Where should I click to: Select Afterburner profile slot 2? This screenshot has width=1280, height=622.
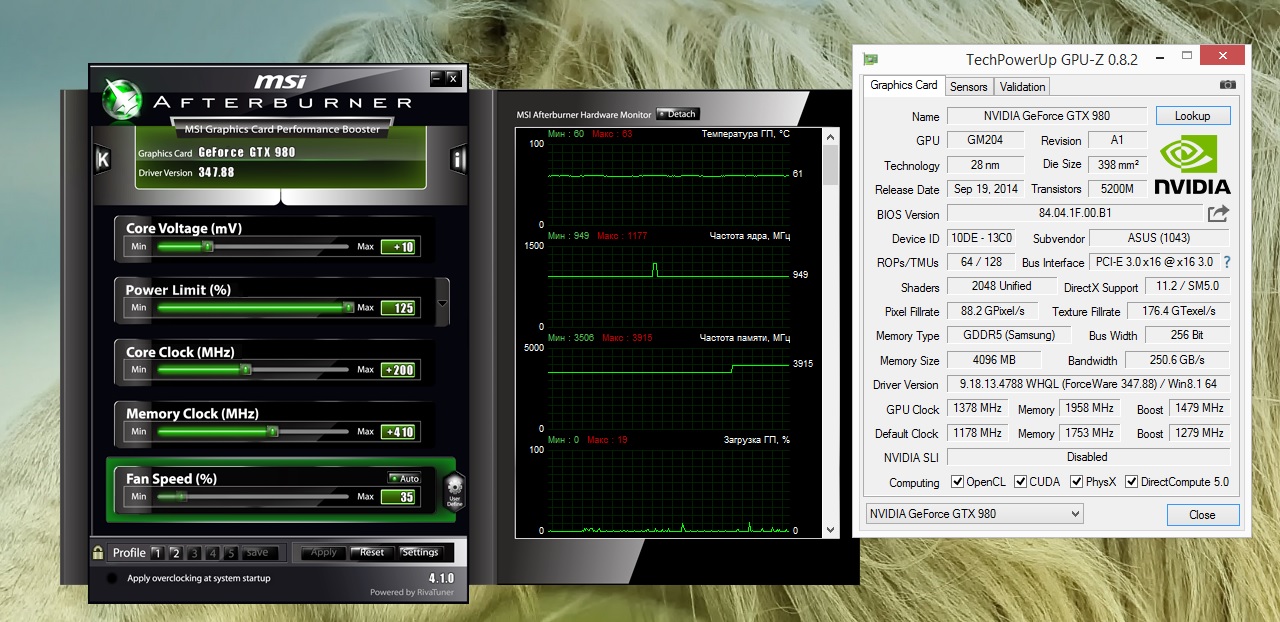coord(175,553)
